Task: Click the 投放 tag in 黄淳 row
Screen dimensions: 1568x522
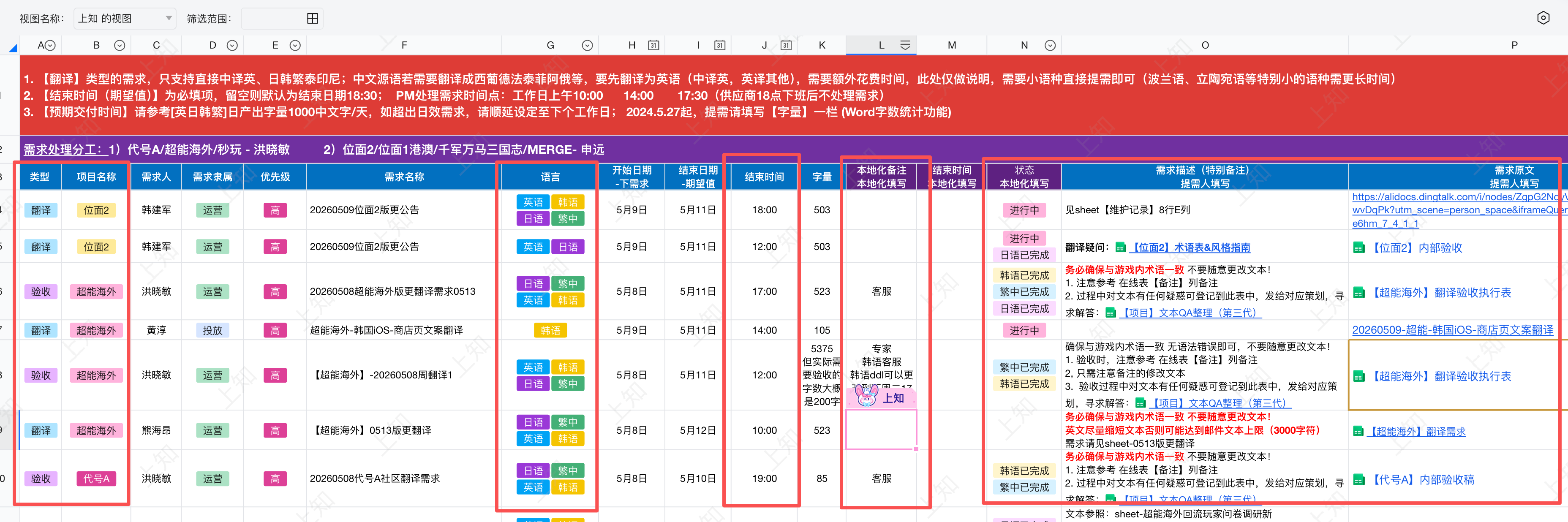Action: point(212,330)
